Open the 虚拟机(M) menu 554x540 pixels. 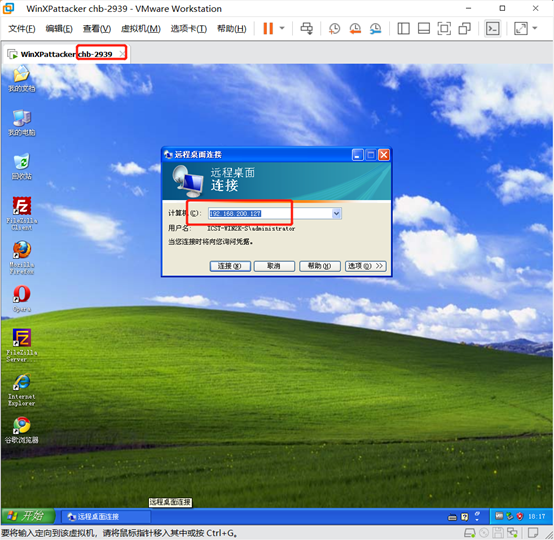click(141, 29)
